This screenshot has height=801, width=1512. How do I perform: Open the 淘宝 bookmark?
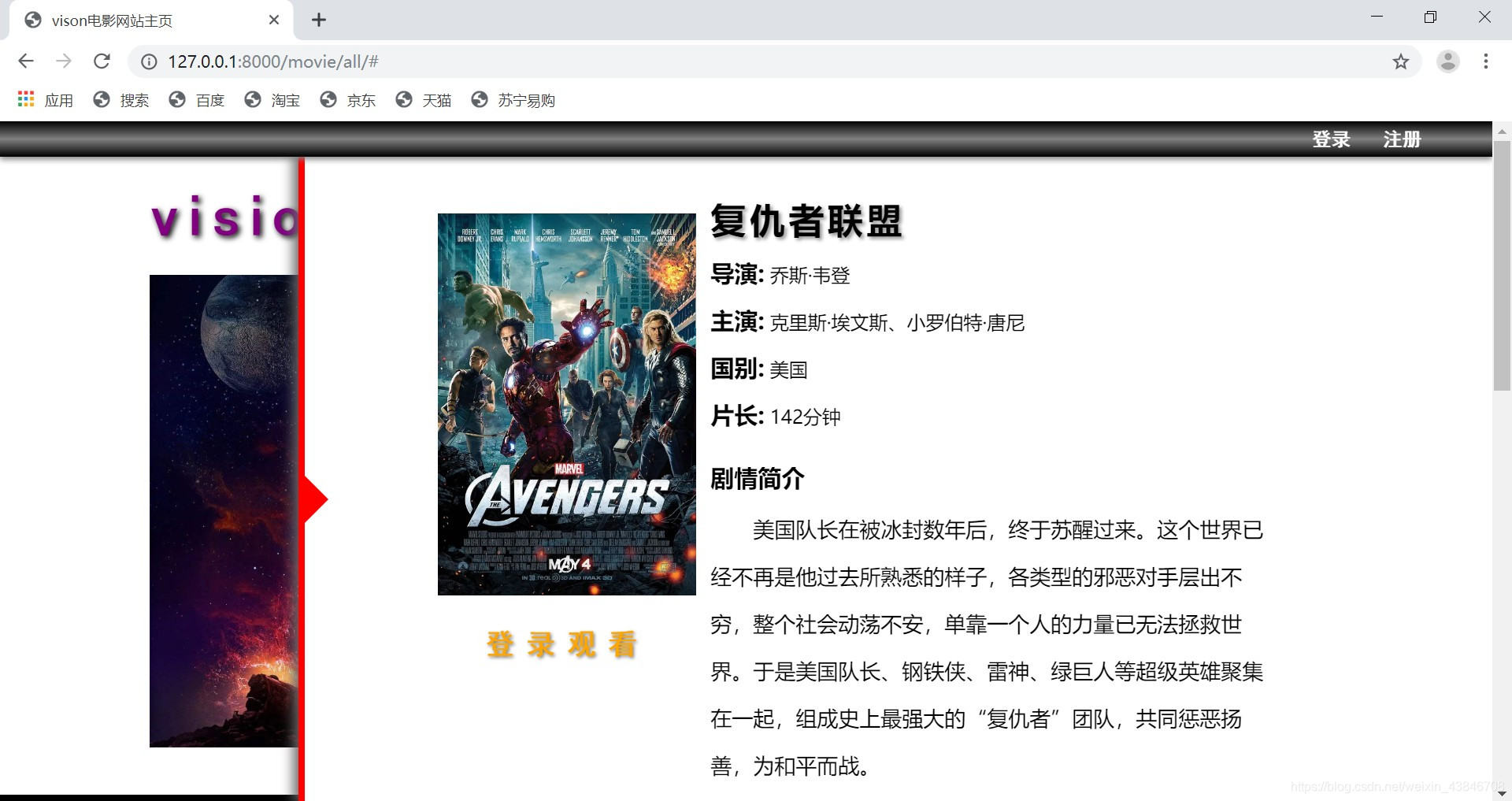coord(272,100)
